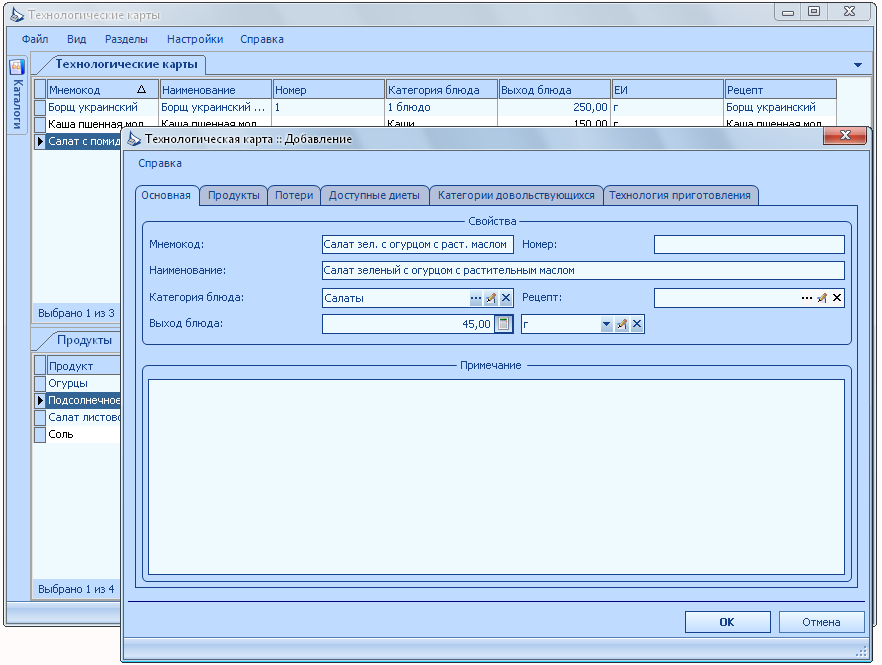
Task: Click app icon in main window title bar
Action: click(x=17, y=15)
